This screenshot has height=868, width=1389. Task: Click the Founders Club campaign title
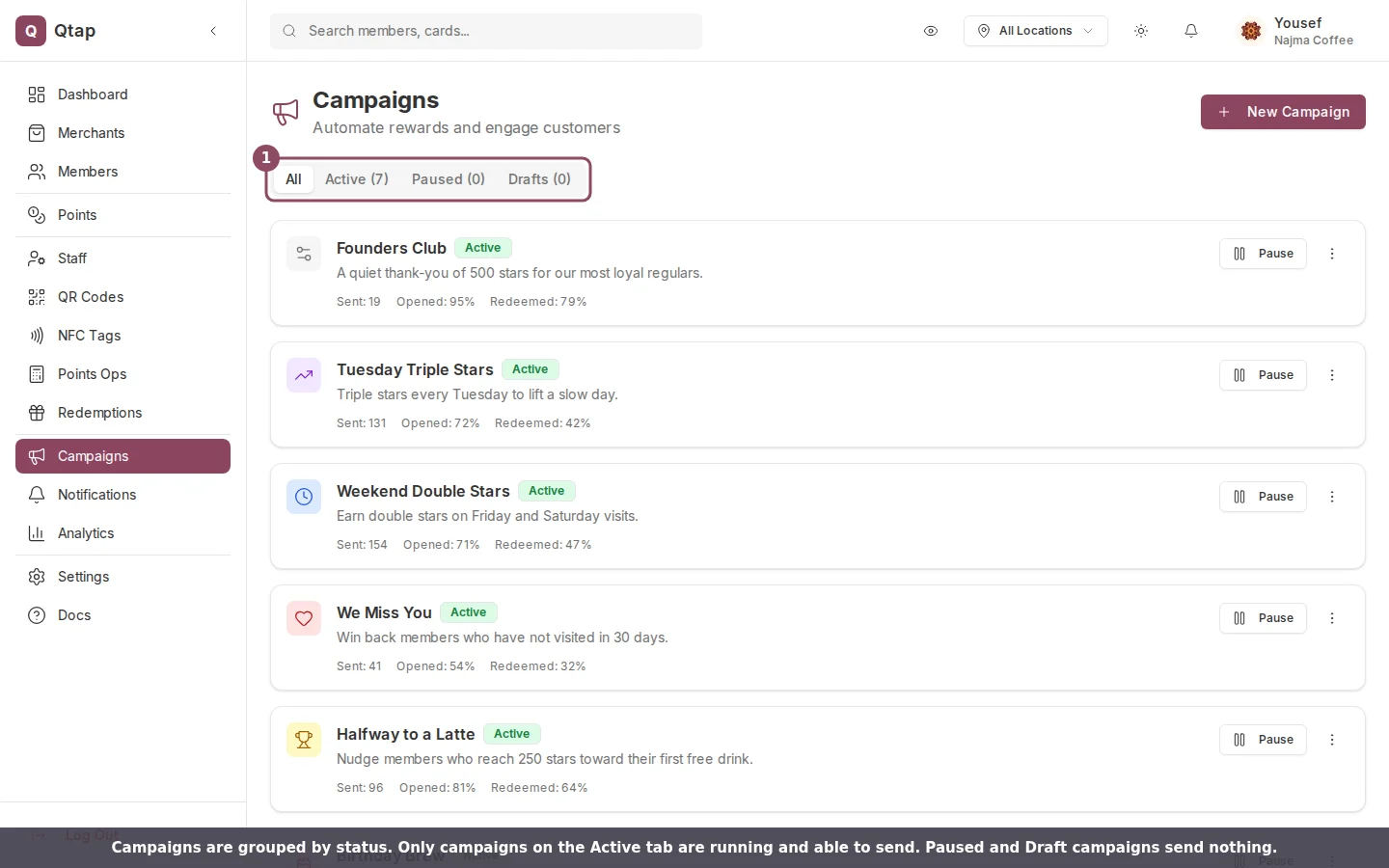392,248
